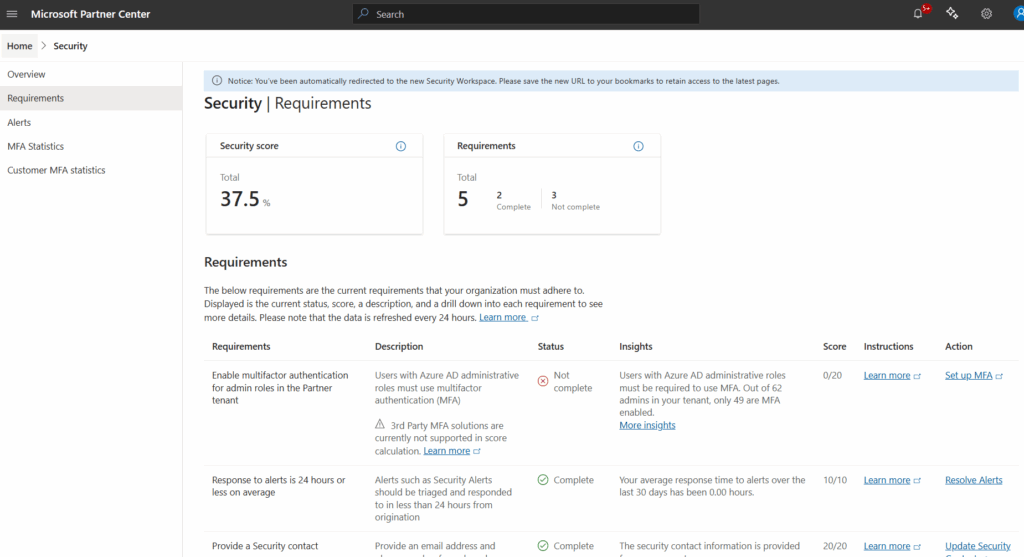Focus the Search box
This screenshot has width=1024, height=557.
(526, 14)
